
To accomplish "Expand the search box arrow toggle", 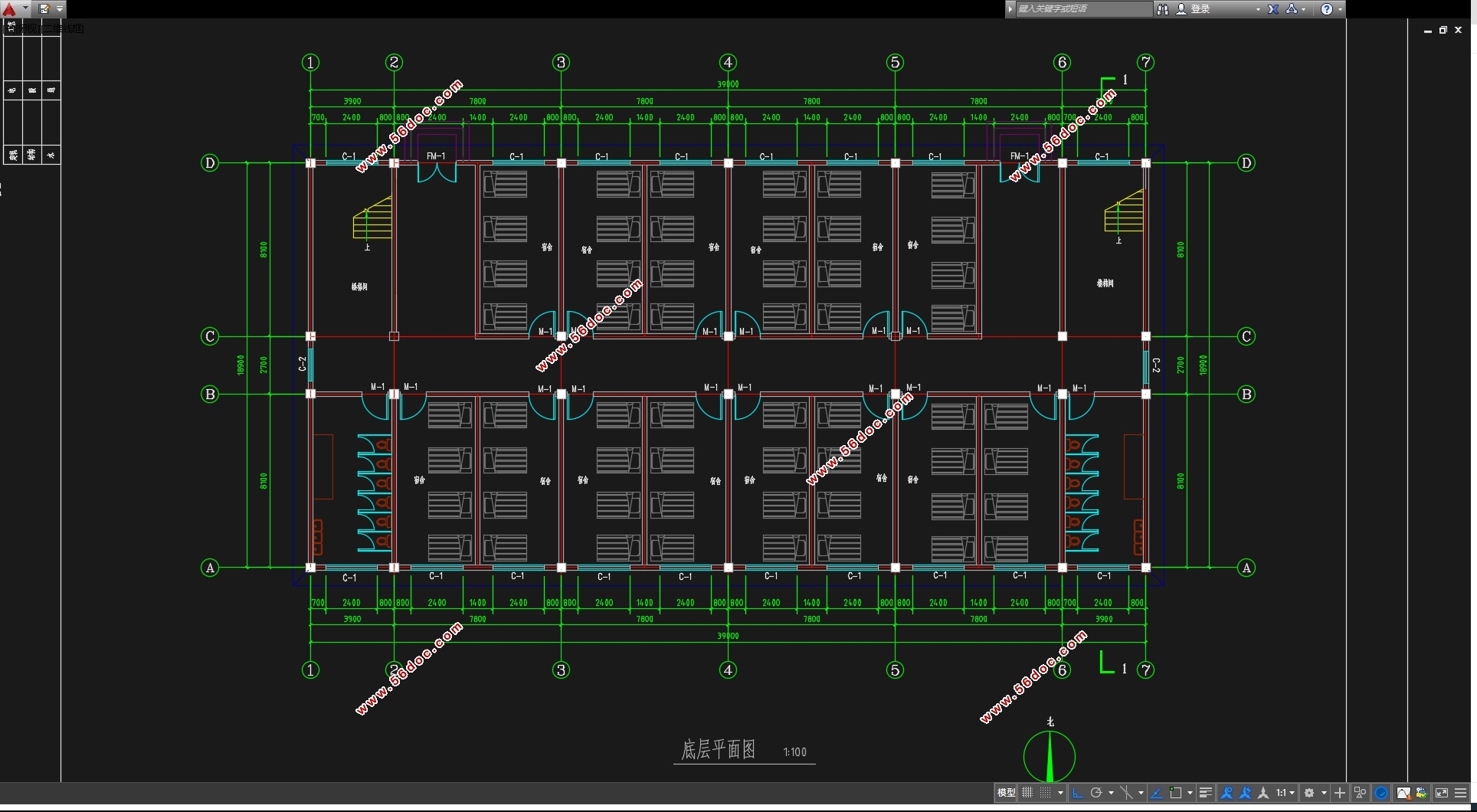I will 1010,9.
